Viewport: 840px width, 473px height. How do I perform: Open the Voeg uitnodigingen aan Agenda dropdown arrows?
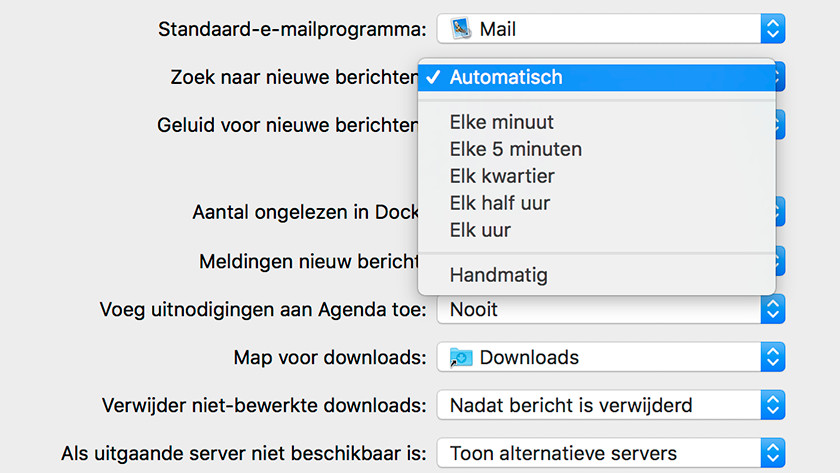772,309
